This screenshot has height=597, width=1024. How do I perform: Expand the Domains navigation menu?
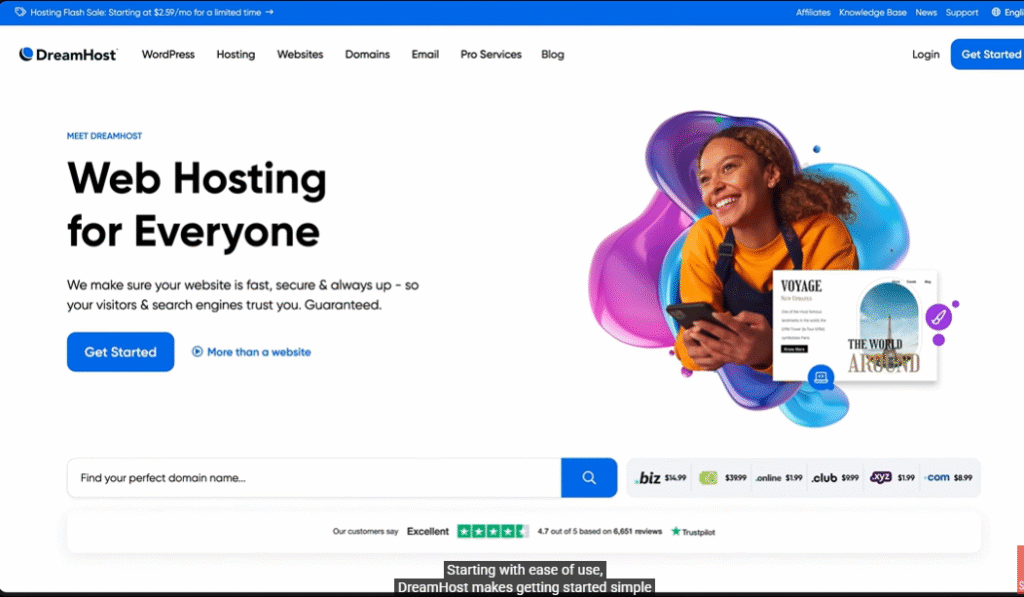(367, 54)
